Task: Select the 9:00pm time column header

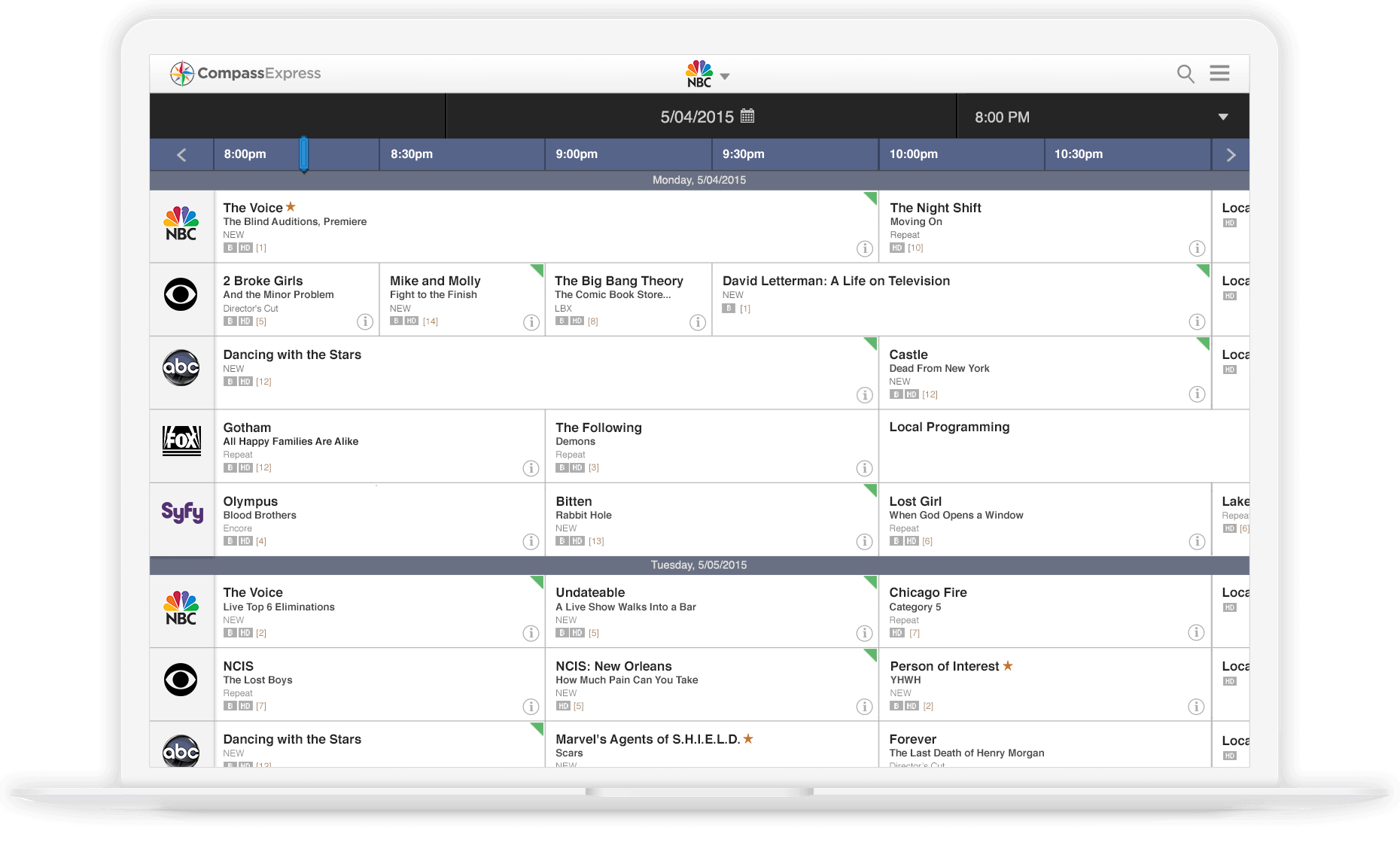Action: (x=628, y=154)
